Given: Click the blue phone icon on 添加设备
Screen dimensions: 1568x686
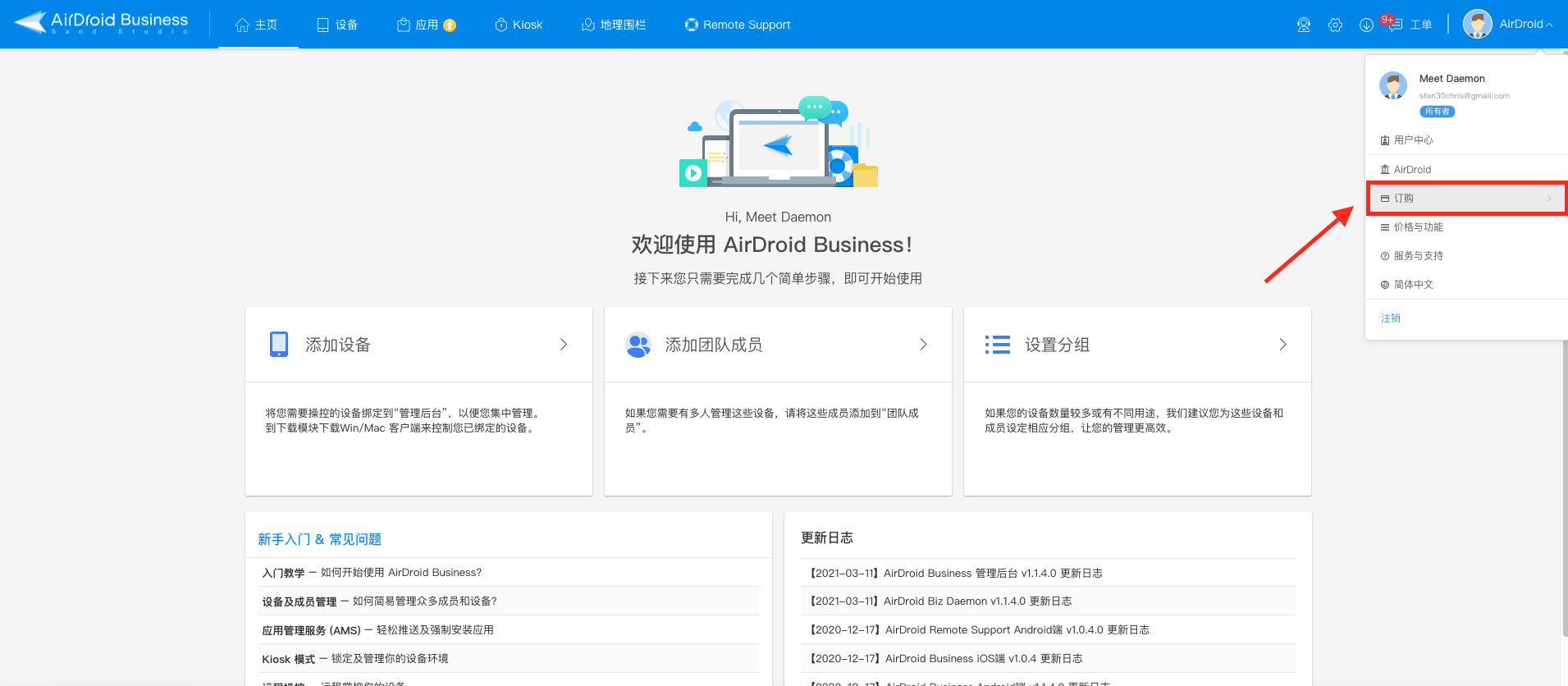Looking at the screenshot, I should click(x=279, y=344).
